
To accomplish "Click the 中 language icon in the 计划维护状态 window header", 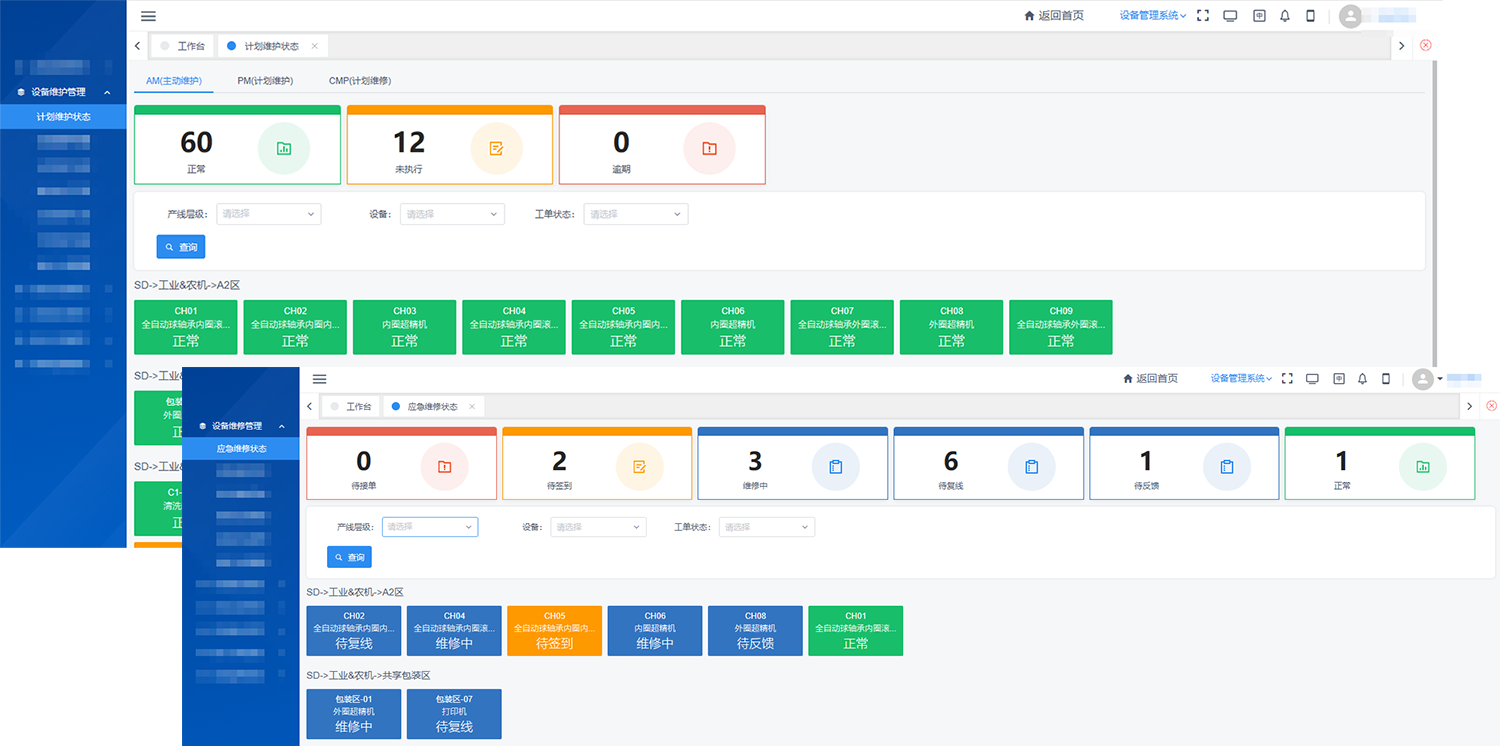I will pos(1259,16).
